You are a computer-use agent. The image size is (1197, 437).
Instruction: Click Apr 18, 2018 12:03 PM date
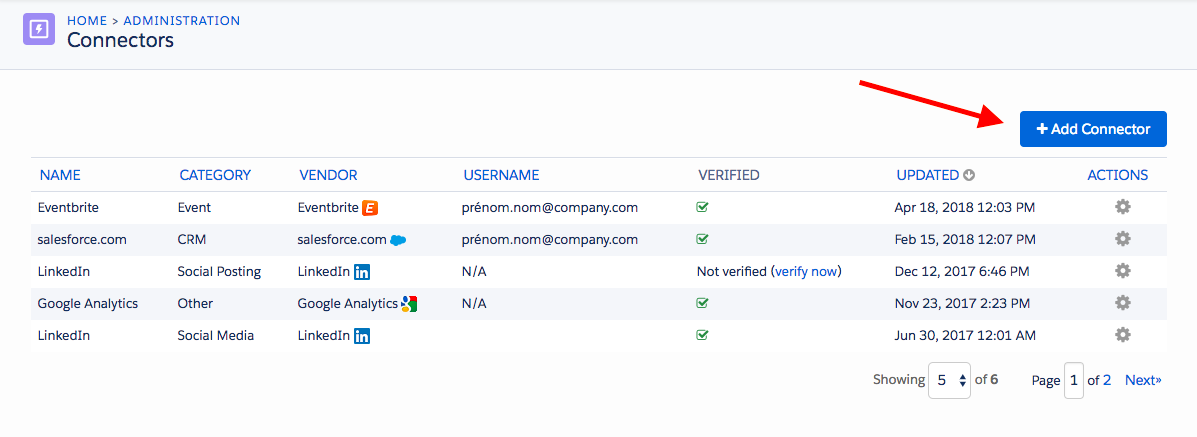tap(965, 207)
